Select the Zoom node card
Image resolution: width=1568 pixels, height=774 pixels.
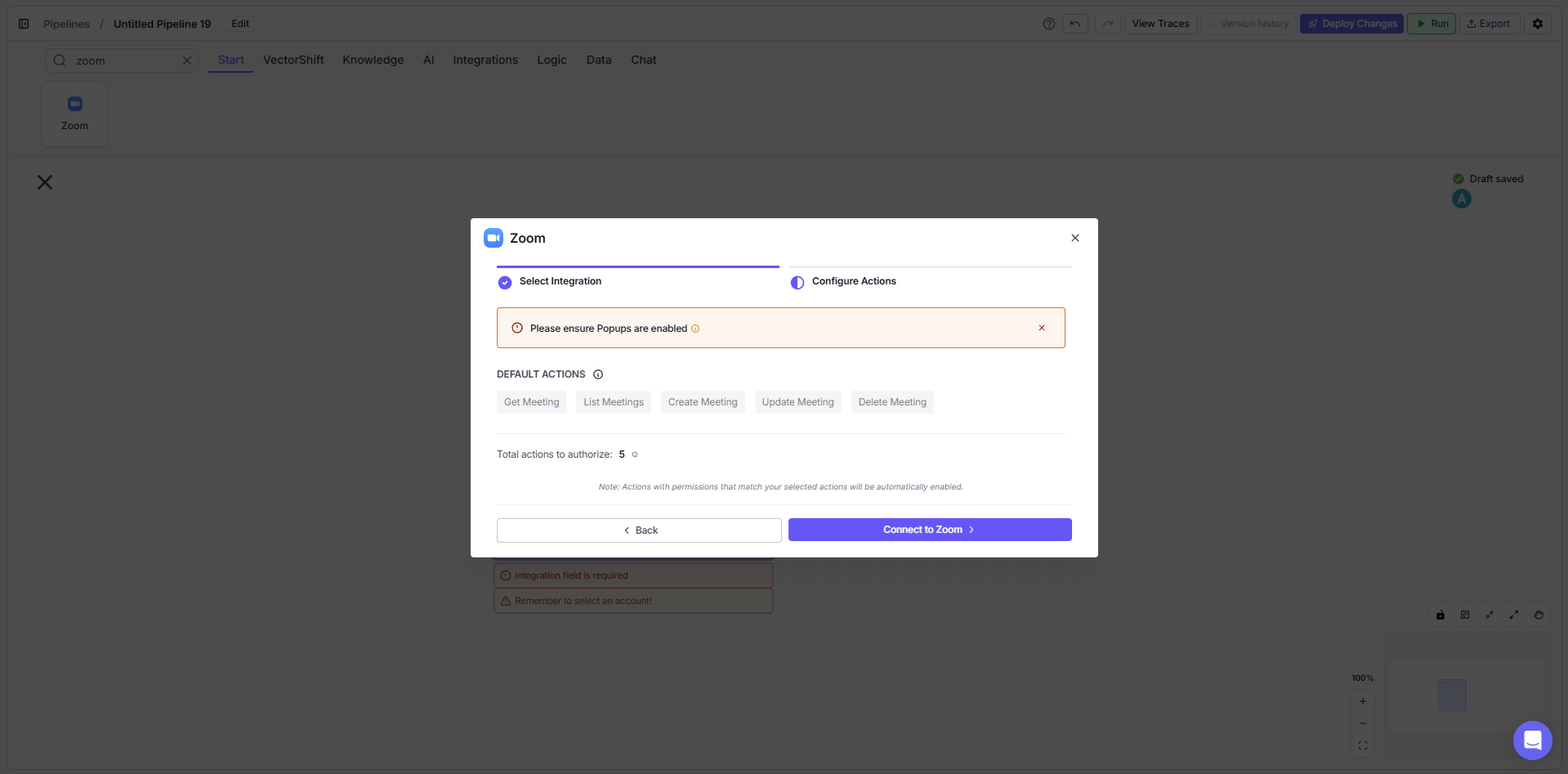[x=74, y=114]
